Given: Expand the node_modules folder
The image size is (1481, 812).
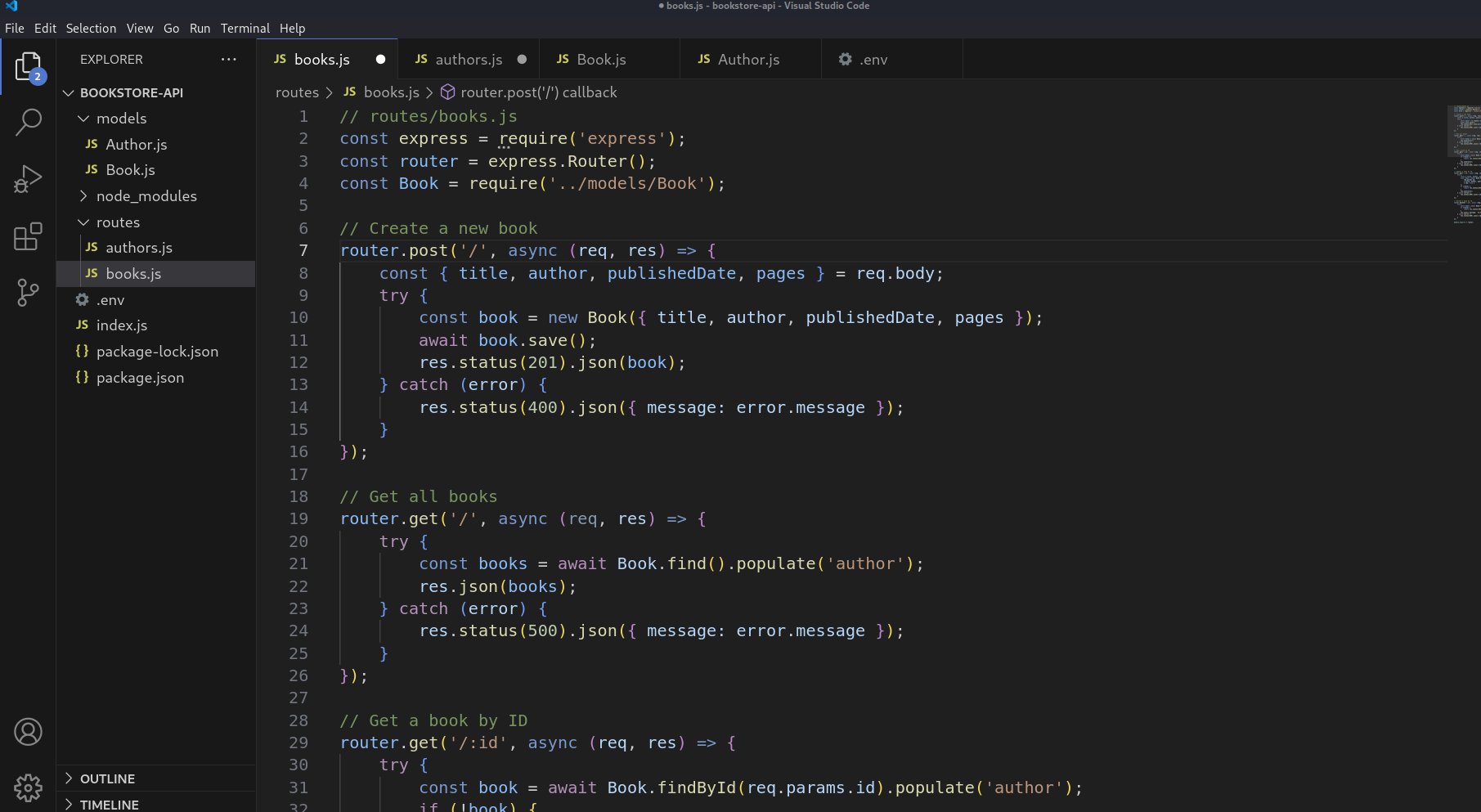Looking at the screenshot, I should pos(83,196).
